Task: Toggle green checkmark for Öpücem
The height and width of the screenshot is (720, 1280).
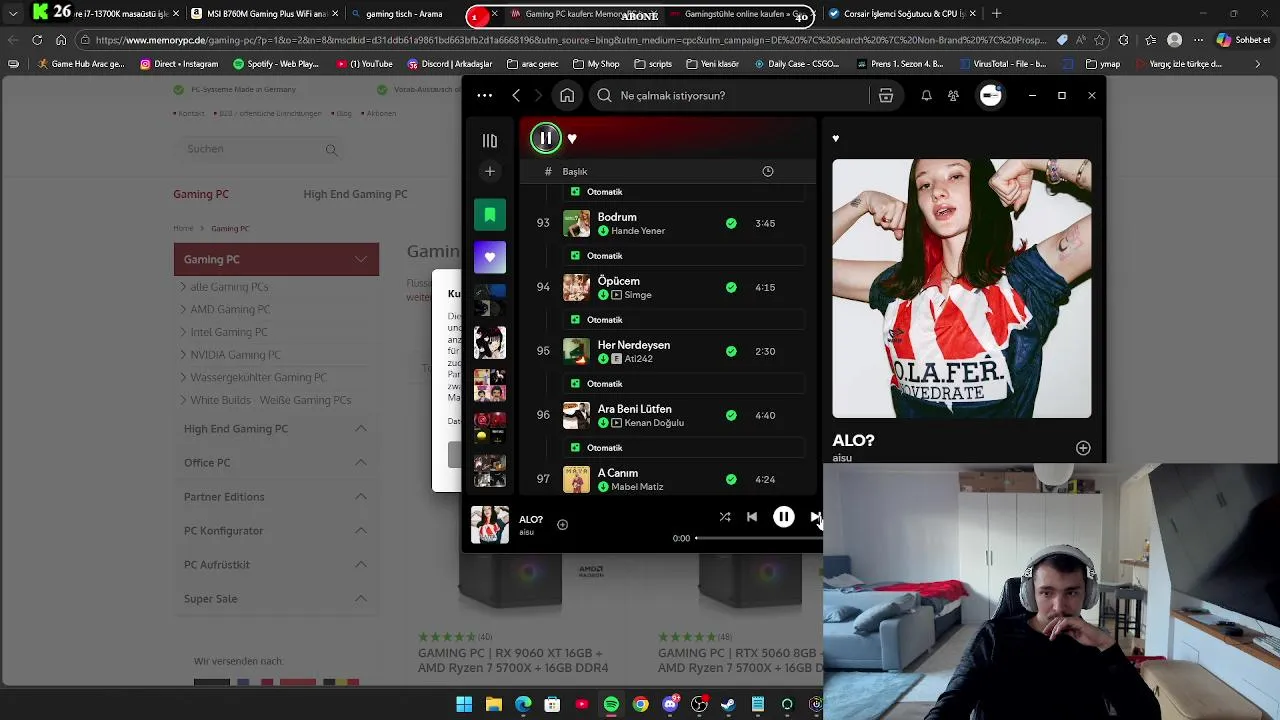Action: (x=731, y=287)
